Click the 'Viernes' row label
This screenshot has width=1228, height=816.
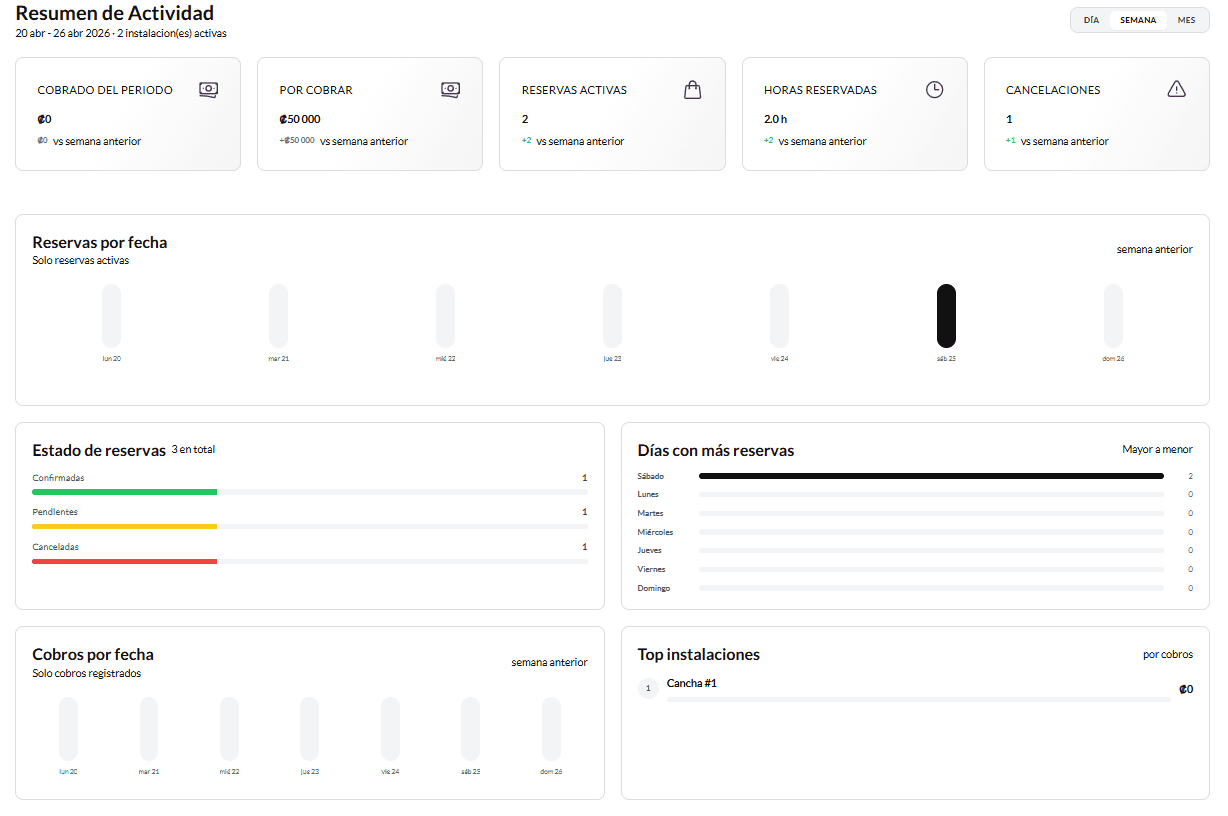651,569
